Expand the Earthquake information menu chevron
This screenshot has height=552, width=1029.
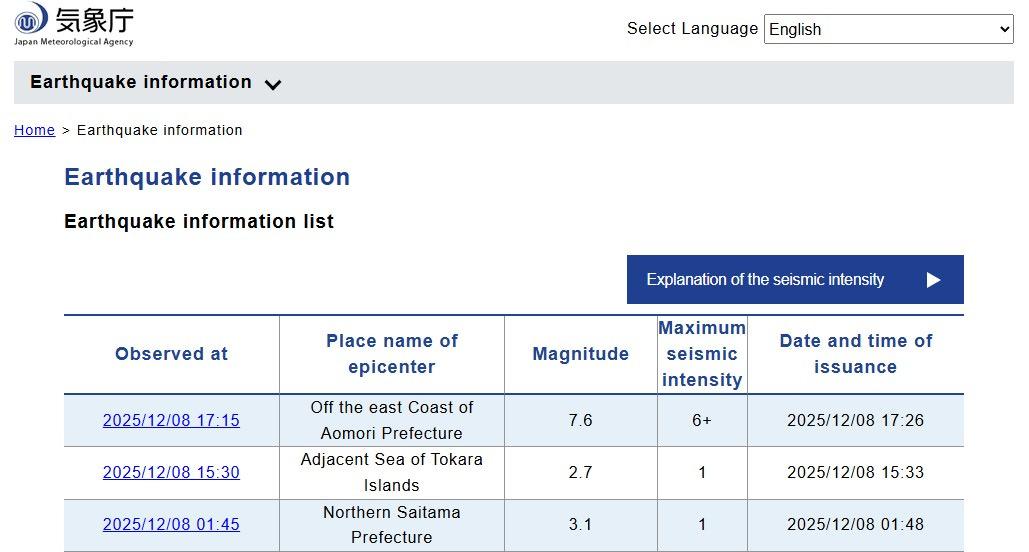point(273,85)
